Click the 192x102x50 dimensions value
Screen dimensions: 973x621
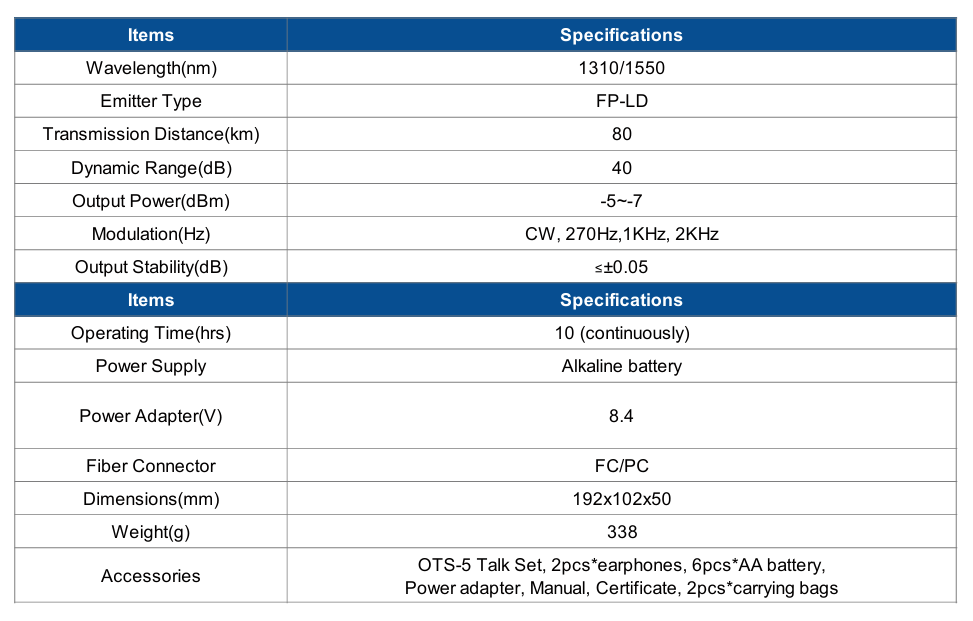[x=621, y=499]
